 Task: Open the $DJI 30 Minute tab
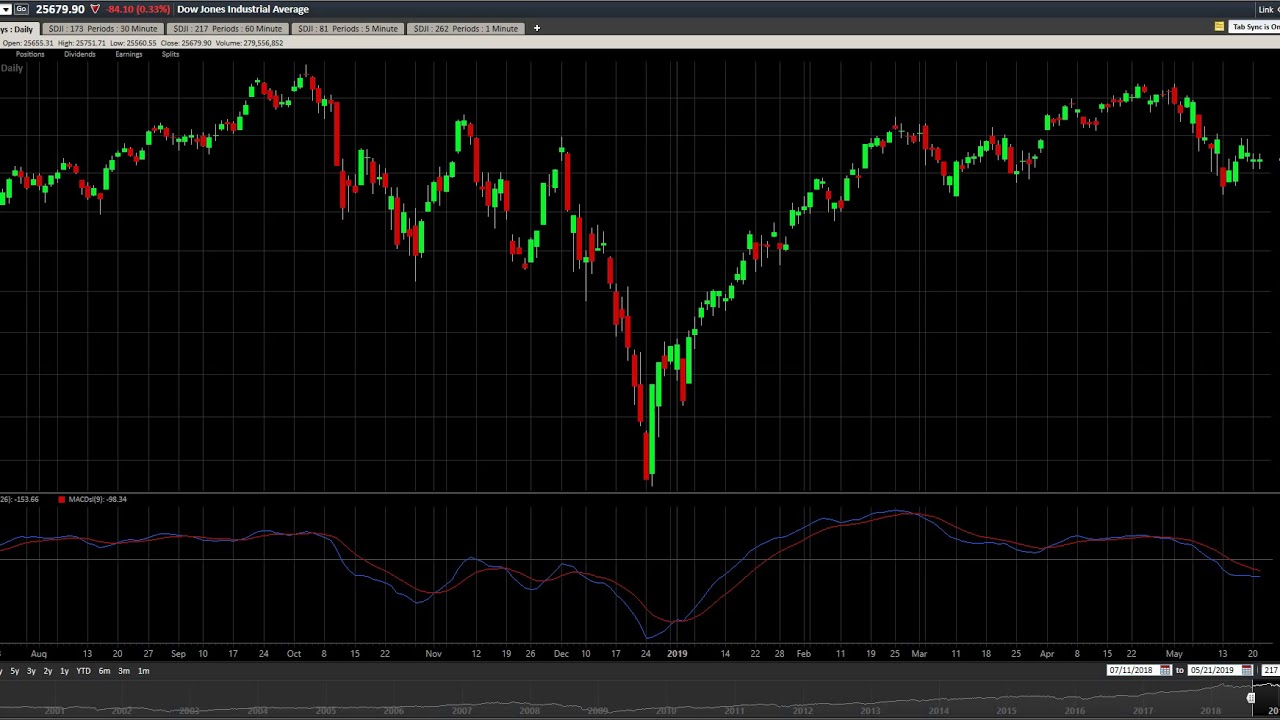103,29
